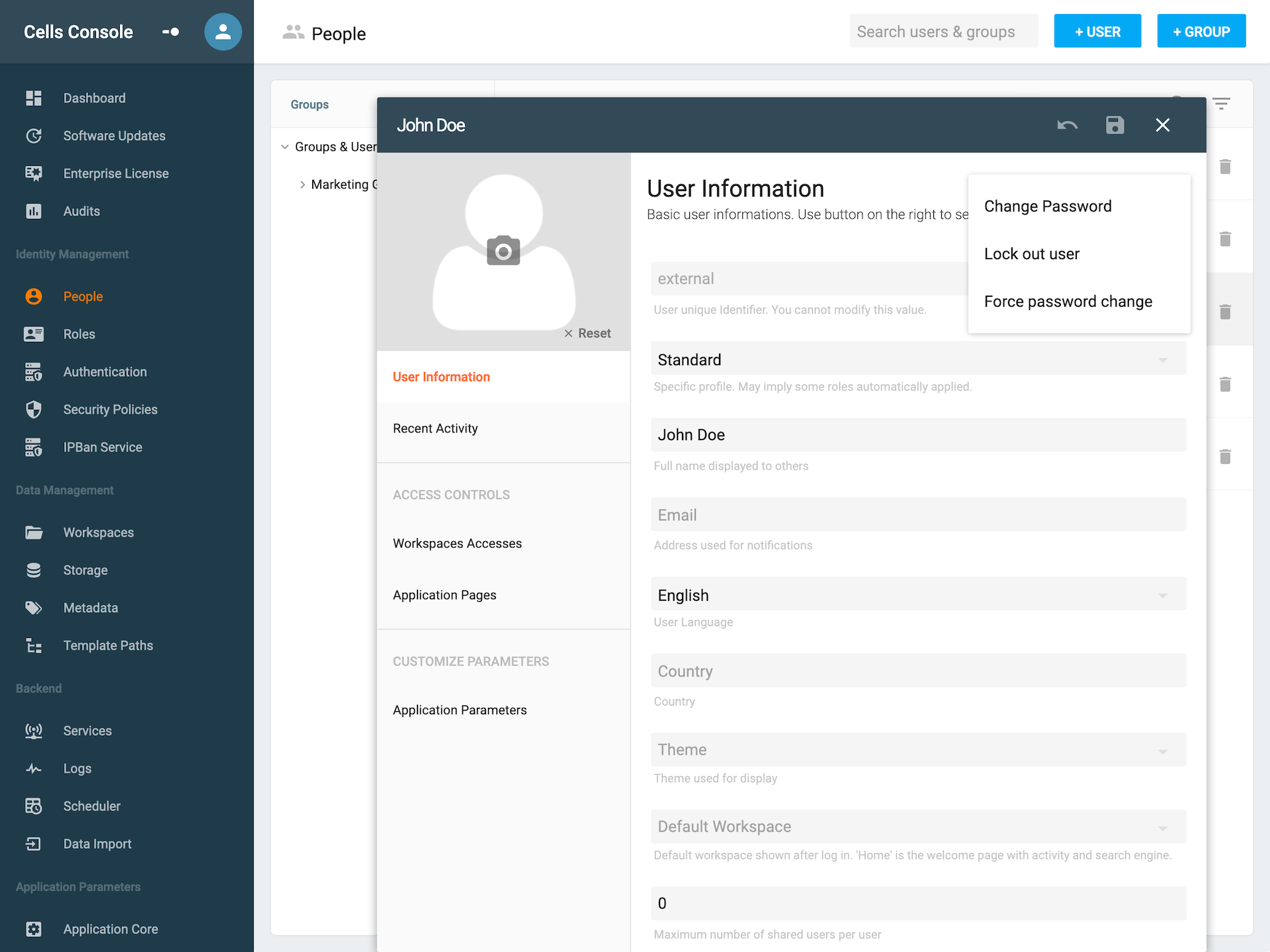
Task: Click the save disk icon in dialog header
Action: click(x=1115, y=125)
